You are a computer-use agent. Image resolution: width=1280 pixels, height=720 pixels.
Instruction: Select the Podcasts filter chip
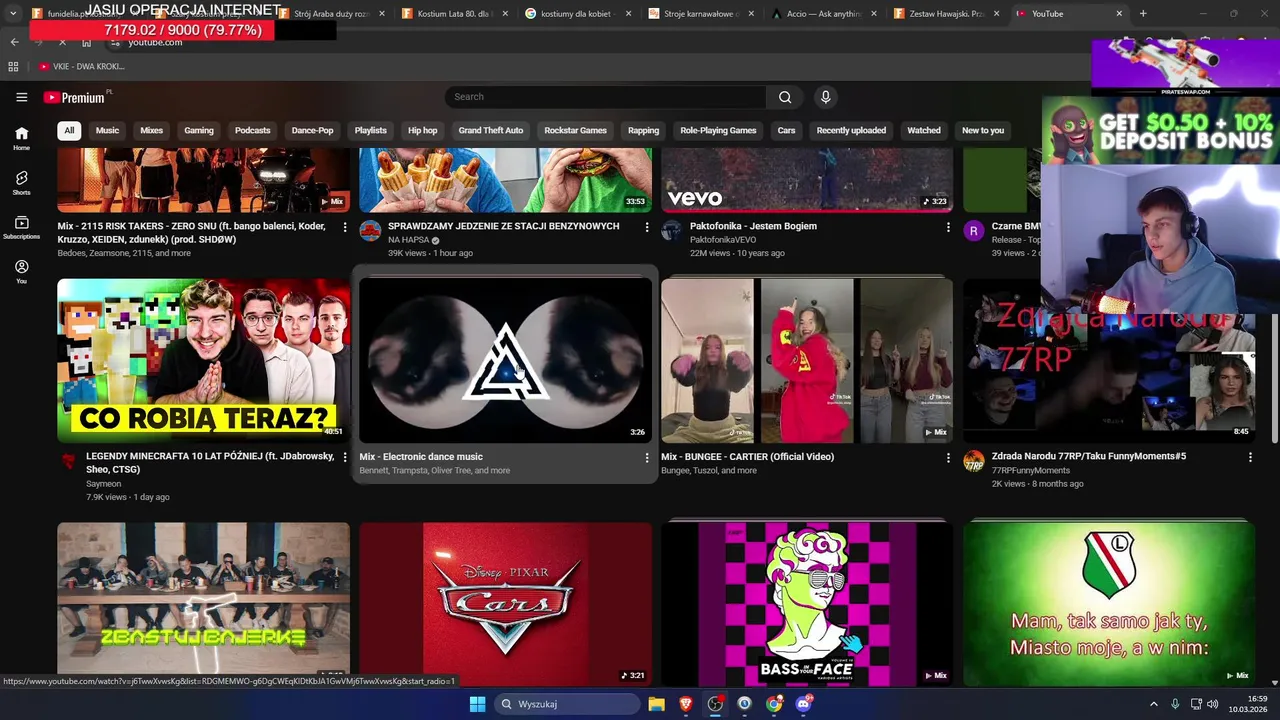252,130
